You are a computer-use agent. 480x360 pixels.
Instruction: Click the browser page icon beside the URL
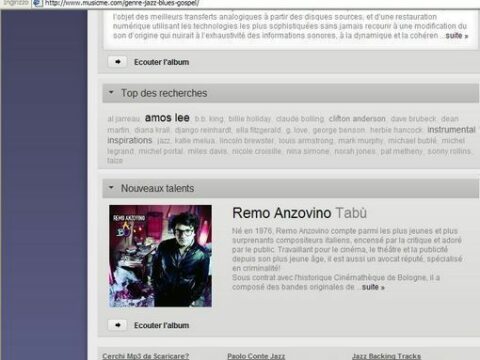click(38, 3)
